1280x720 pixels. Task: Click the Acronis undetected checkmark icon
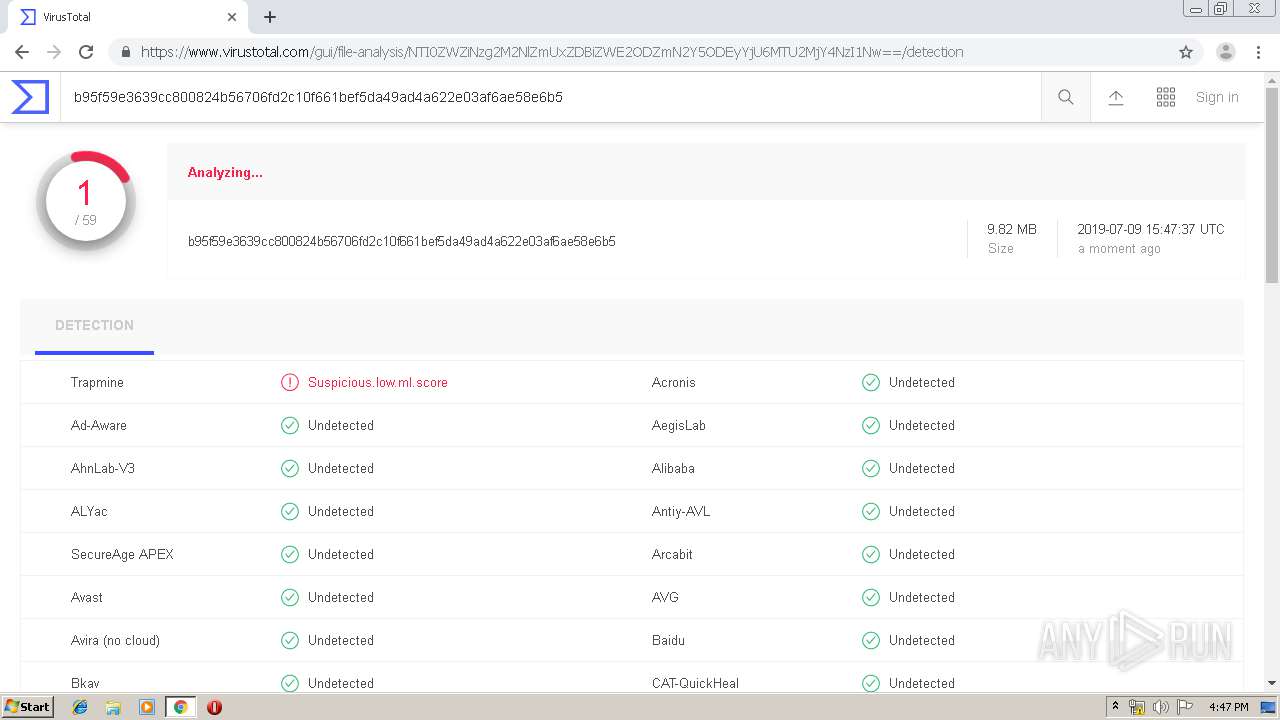(x=871, y=382)
